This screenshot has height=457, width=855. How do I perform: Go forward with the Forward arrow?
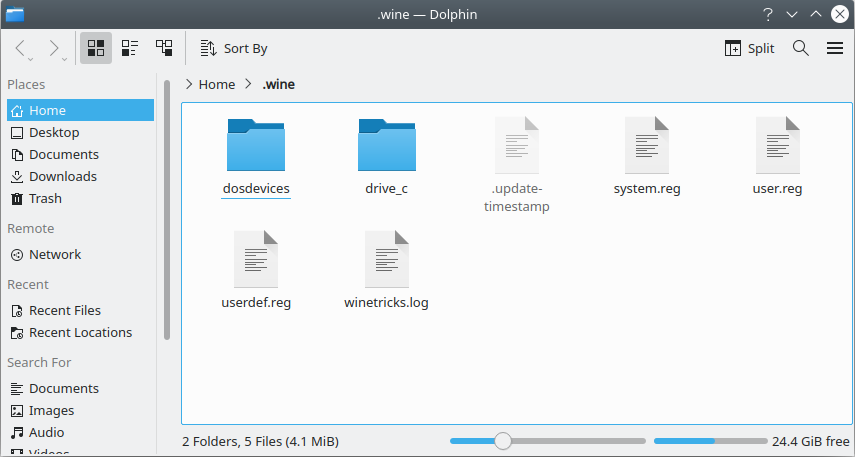54,48
